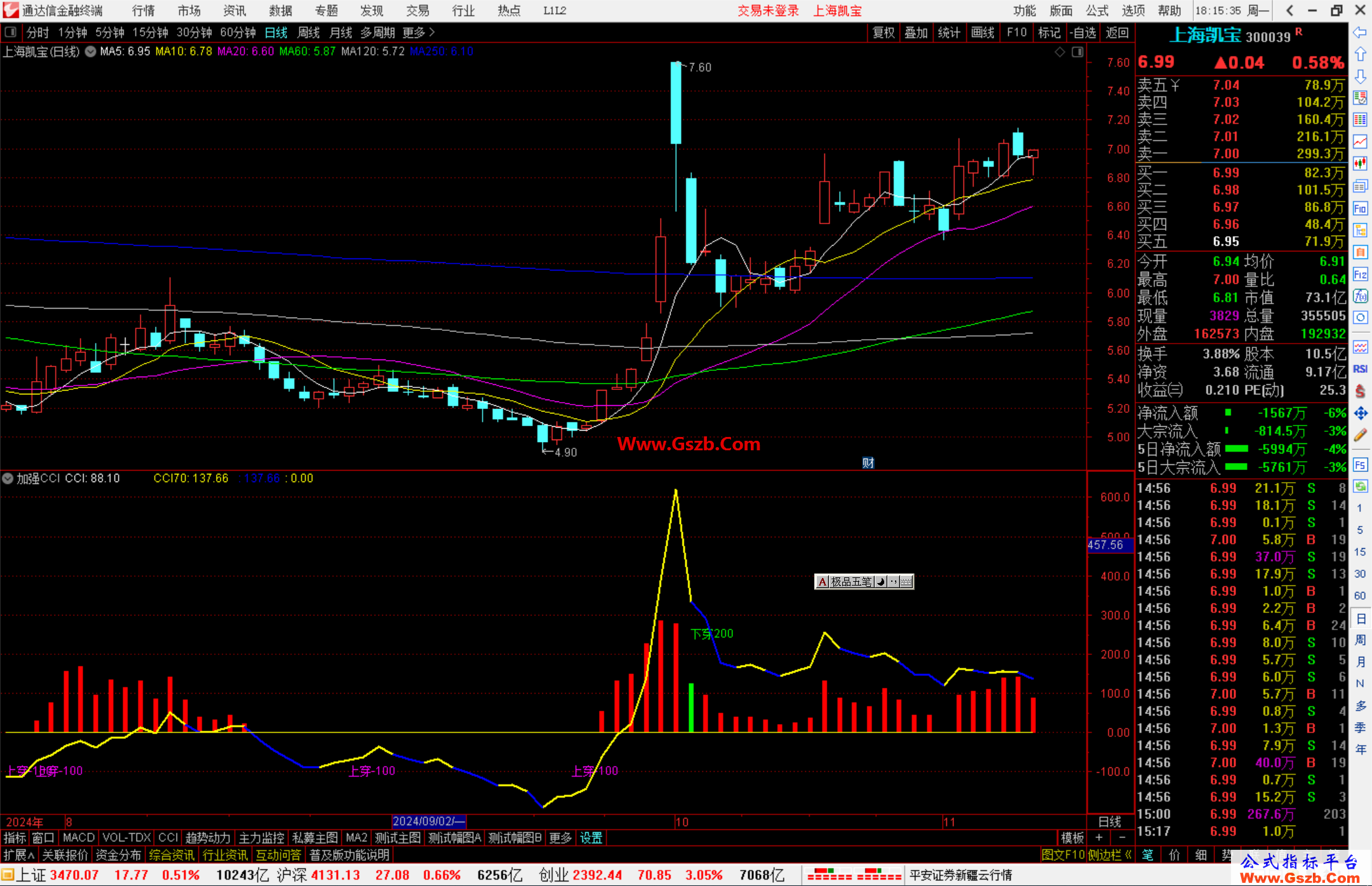The height and width of the screenshot is (886, 1372).
Task: Switch to the 15-minute period sidebar button
Action: [1359, 552]
